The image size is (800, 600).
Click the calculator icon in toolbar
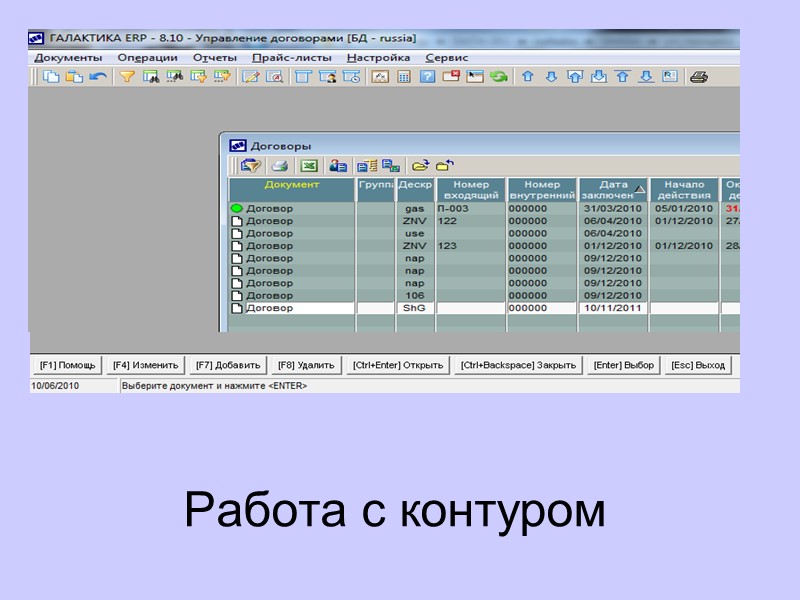404,77
